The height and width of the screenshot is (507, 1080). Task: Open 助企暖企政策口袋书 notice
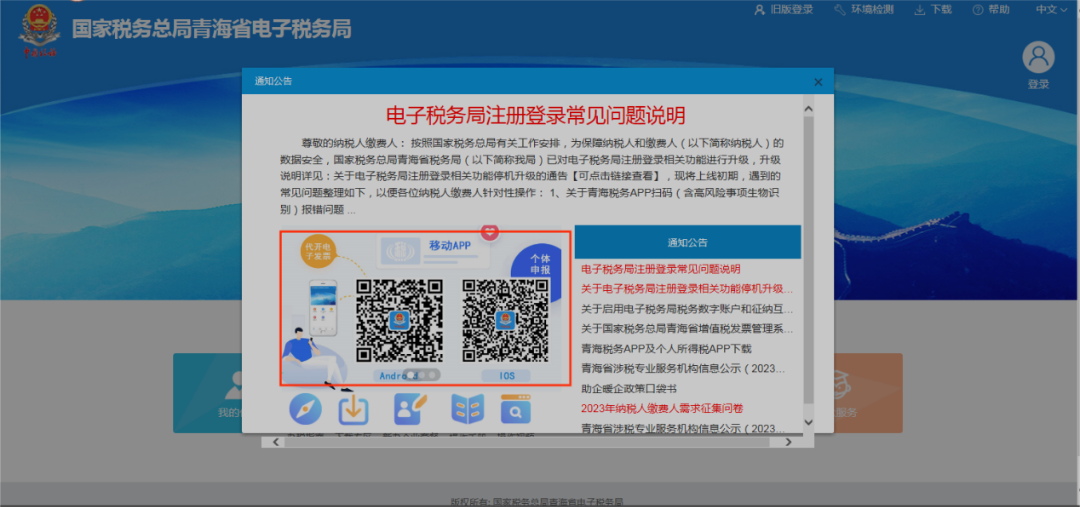(x=629, y=389)
